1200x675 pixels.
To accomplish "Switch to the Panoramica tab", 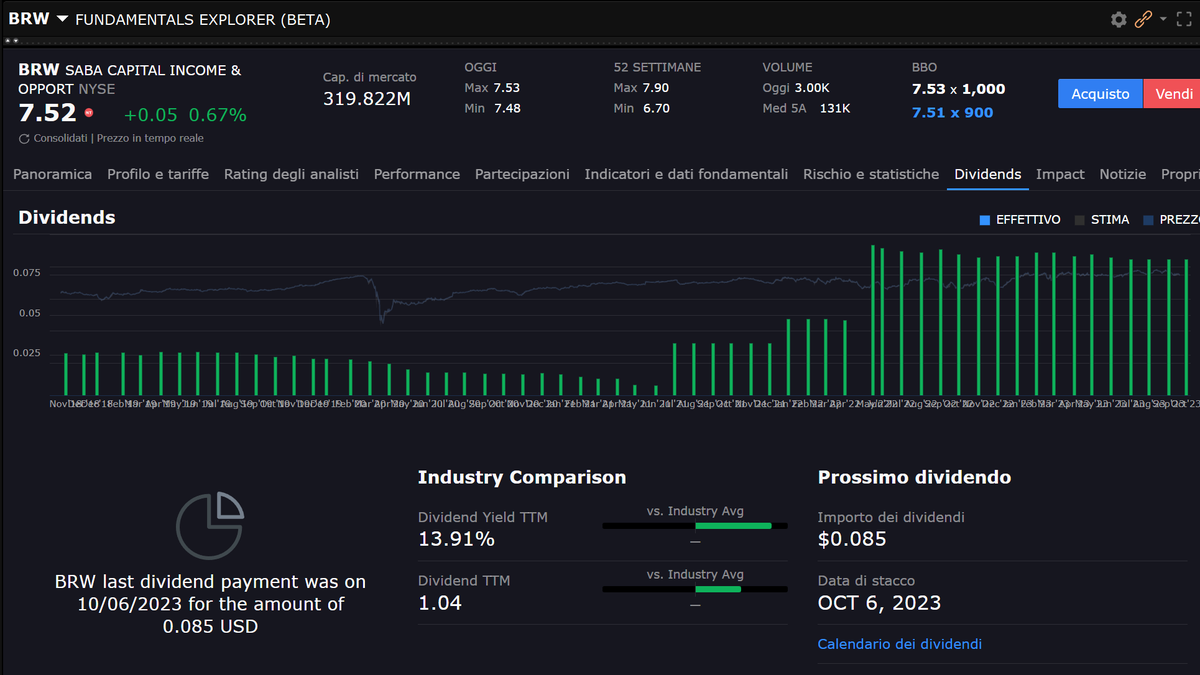I will click(x=52, y=174).
